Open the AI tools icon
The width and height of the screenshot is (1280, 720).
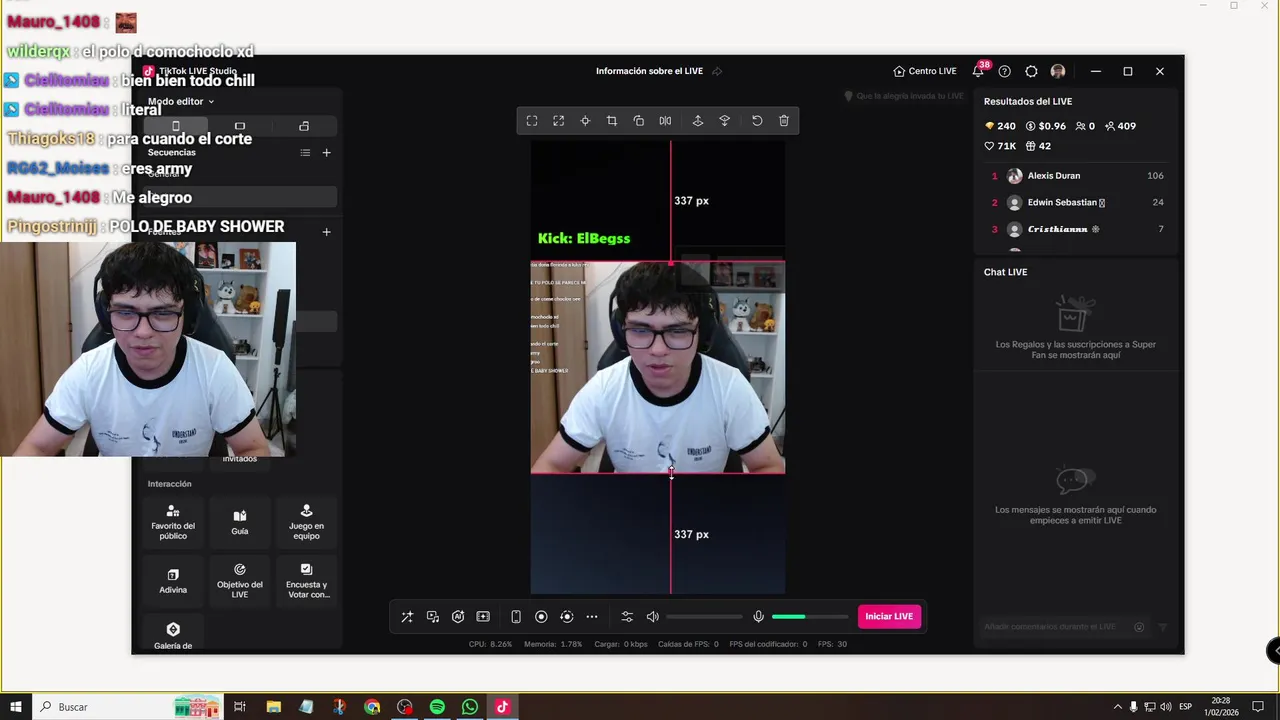(x=458, y=617)
